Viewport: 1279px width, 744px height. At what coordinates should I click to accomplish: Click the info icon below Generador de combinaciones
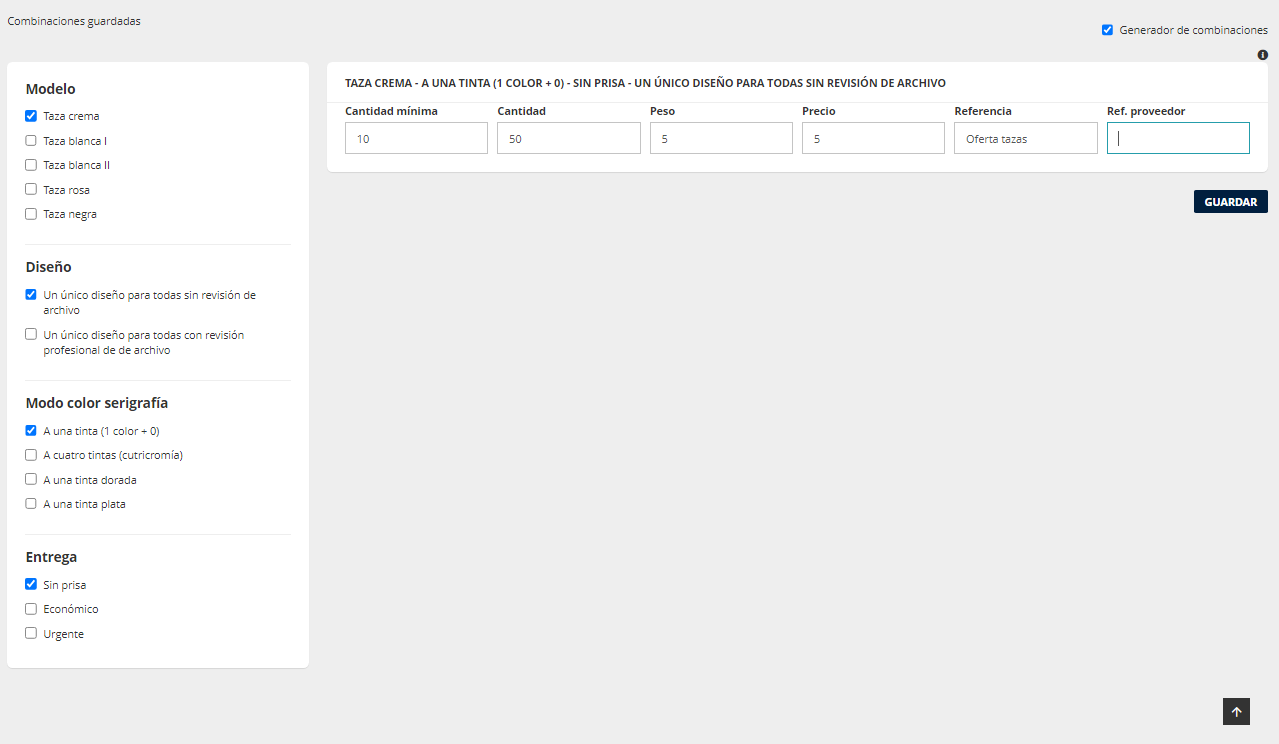[1263, 55]
